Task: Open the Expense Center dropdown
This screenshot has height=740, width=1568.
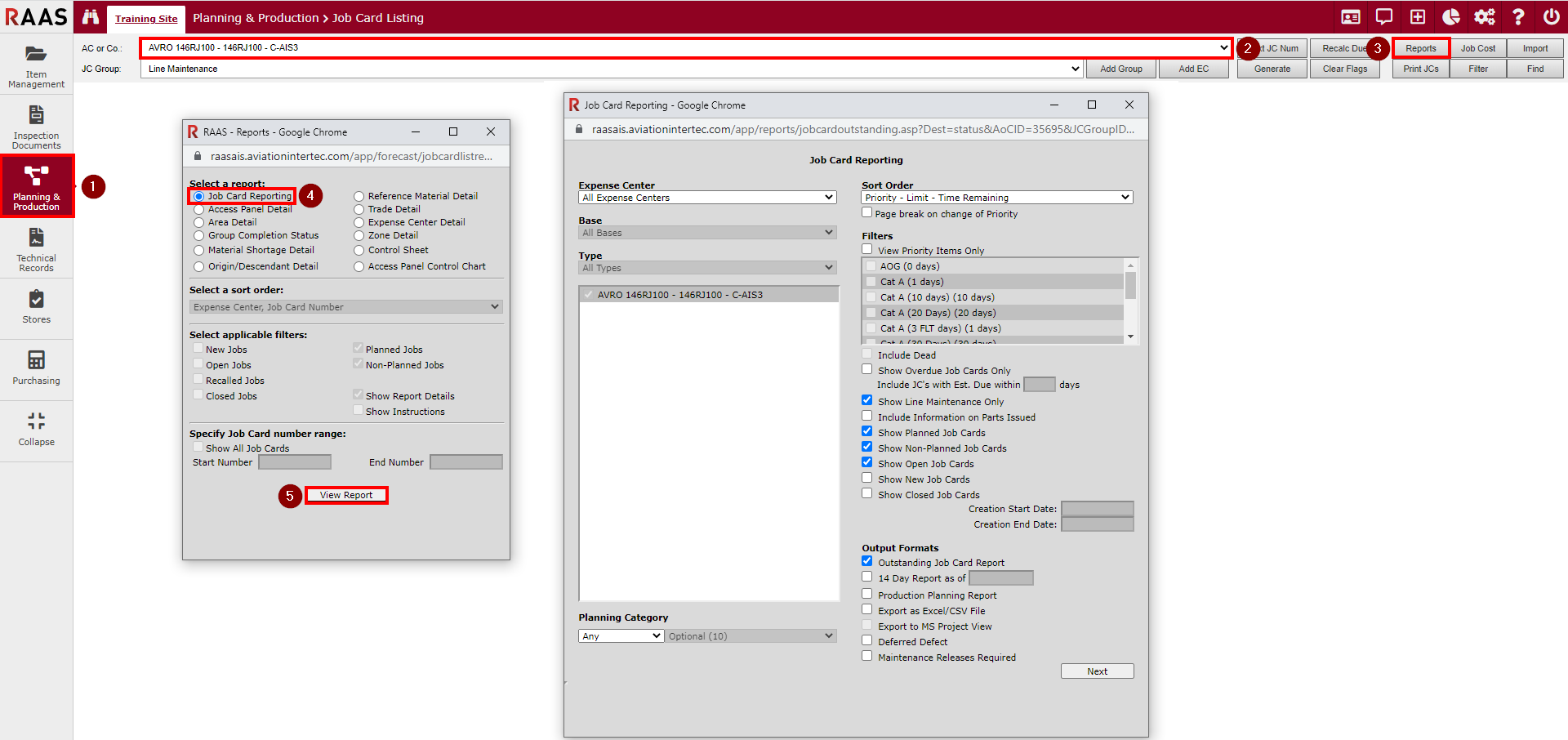Action: pos(707,198)
